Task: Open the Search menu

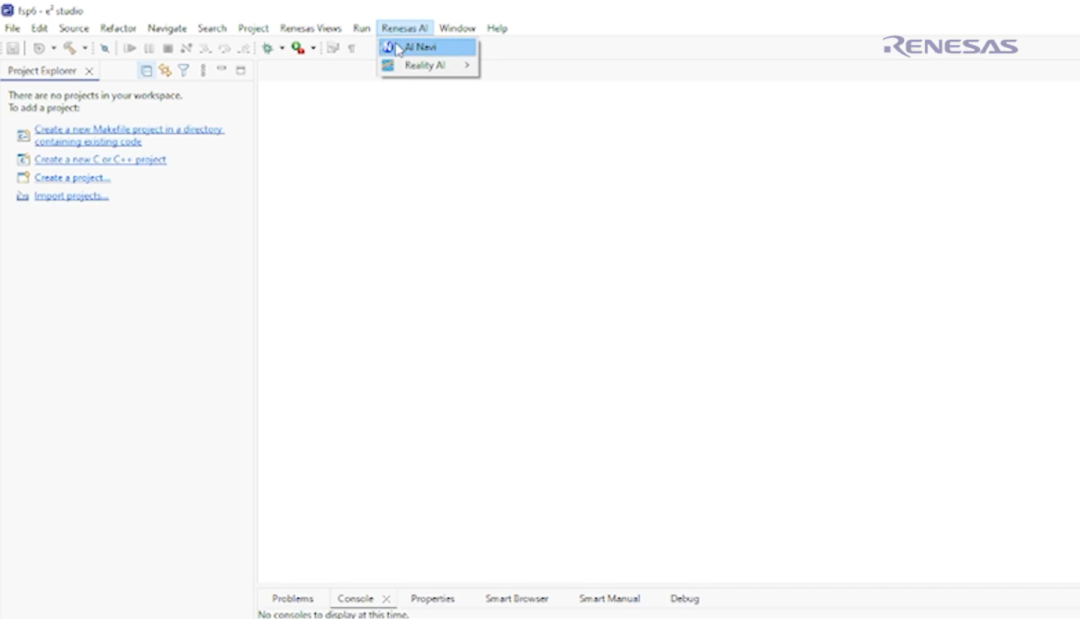Action: pyautogui.click(x=212, y=28)
